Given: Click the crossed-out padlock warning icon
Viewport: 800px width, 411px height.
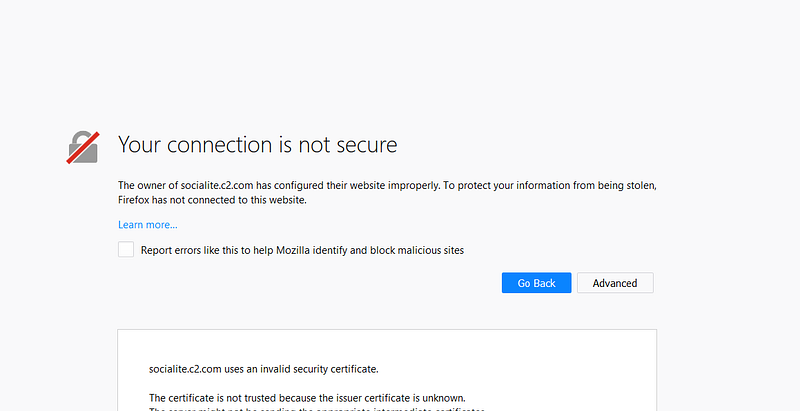Looking at the screenshot, I should click(x=83, y=147).
